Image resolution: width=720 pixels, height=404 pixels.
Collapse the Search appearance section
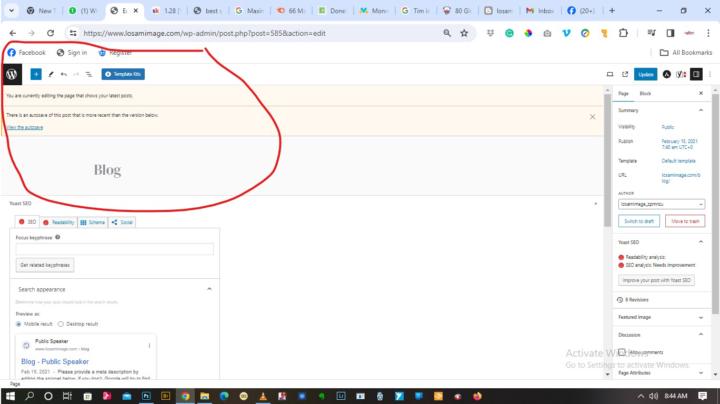point(209,289)
